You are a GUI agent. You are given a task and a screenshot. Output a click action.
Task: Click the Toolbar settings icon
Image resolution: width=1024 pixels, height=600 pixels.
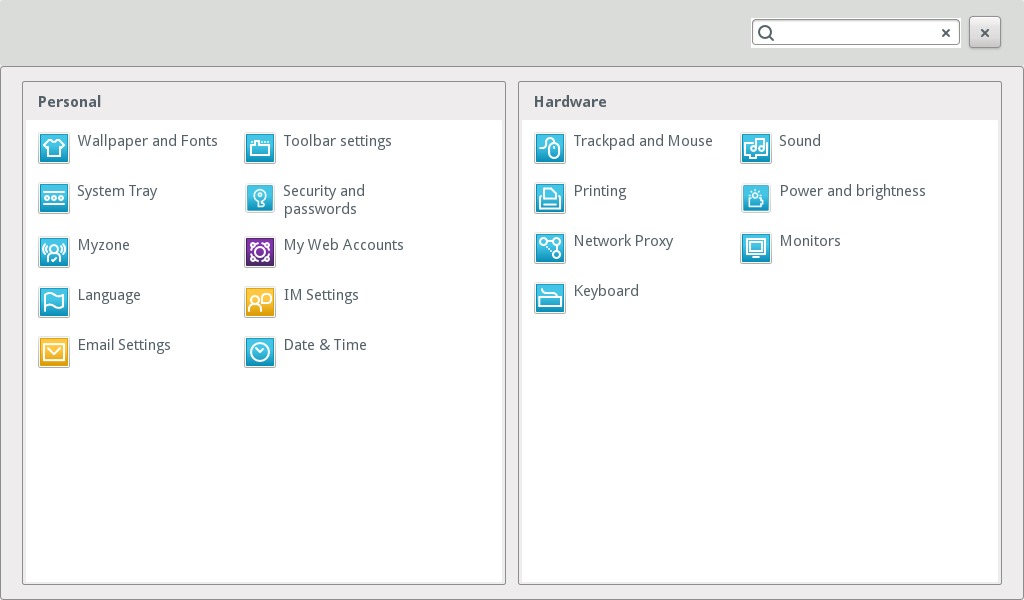260,148
